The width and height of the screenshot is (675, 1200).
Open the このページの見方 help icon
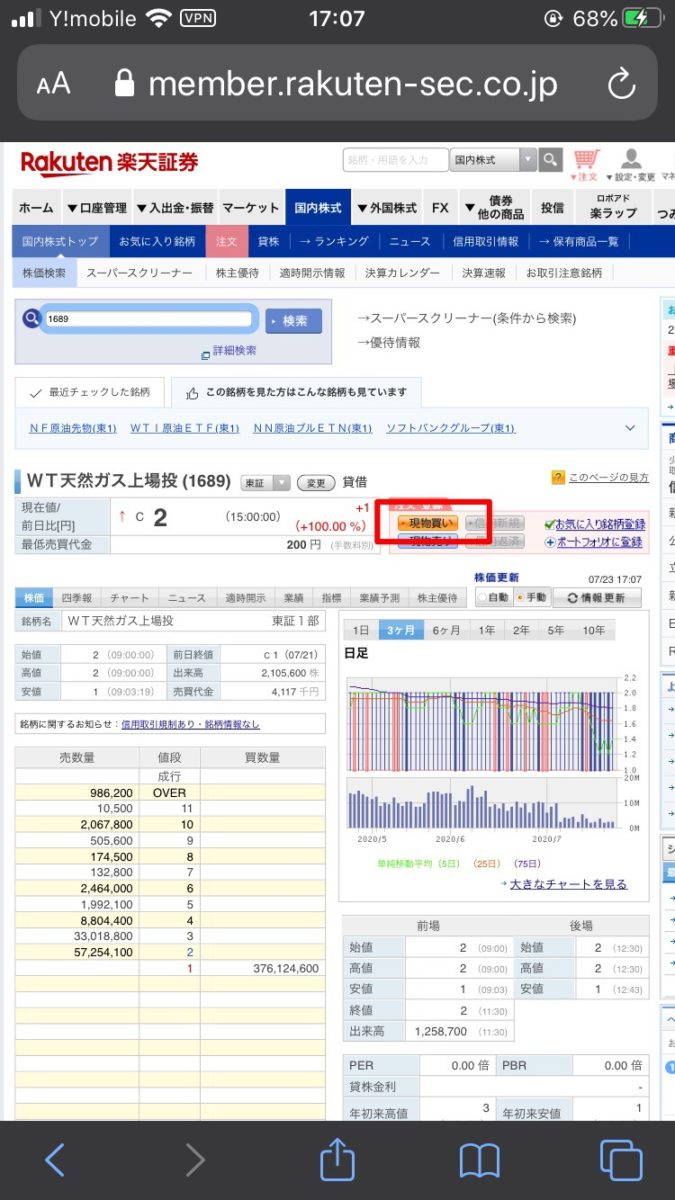pos(559,478)
